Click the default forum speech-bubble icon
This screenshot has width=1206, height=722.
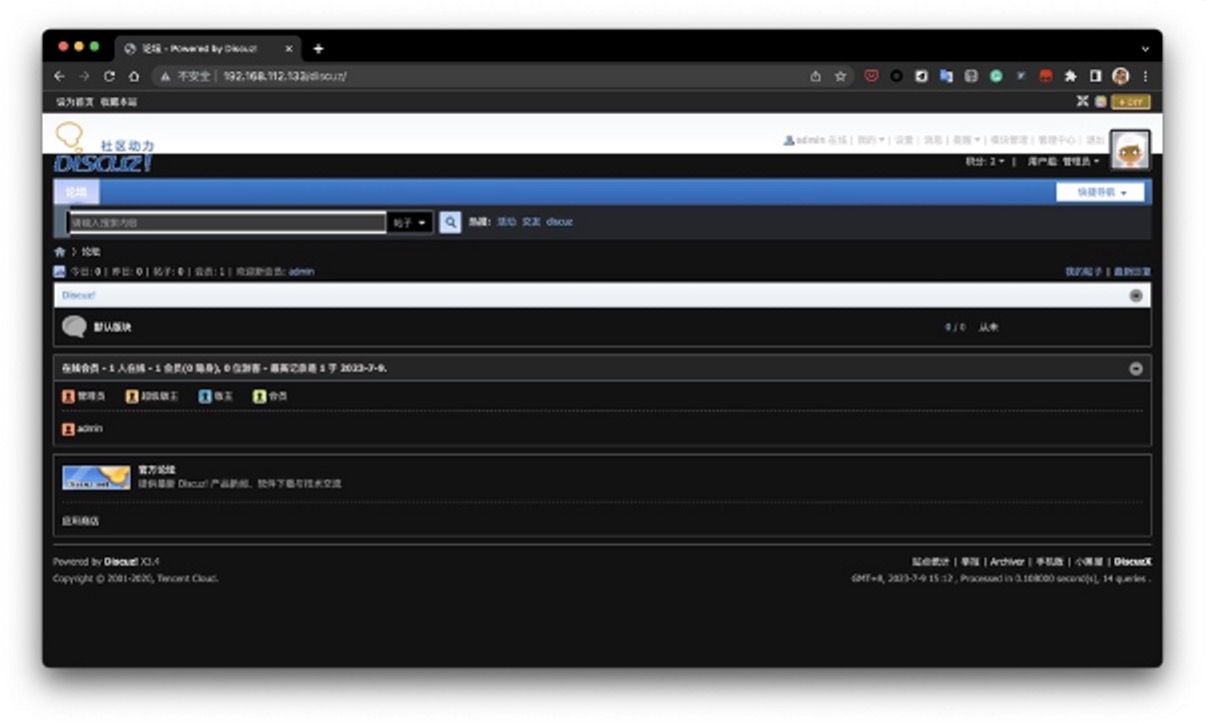click(x=74, y=326)
